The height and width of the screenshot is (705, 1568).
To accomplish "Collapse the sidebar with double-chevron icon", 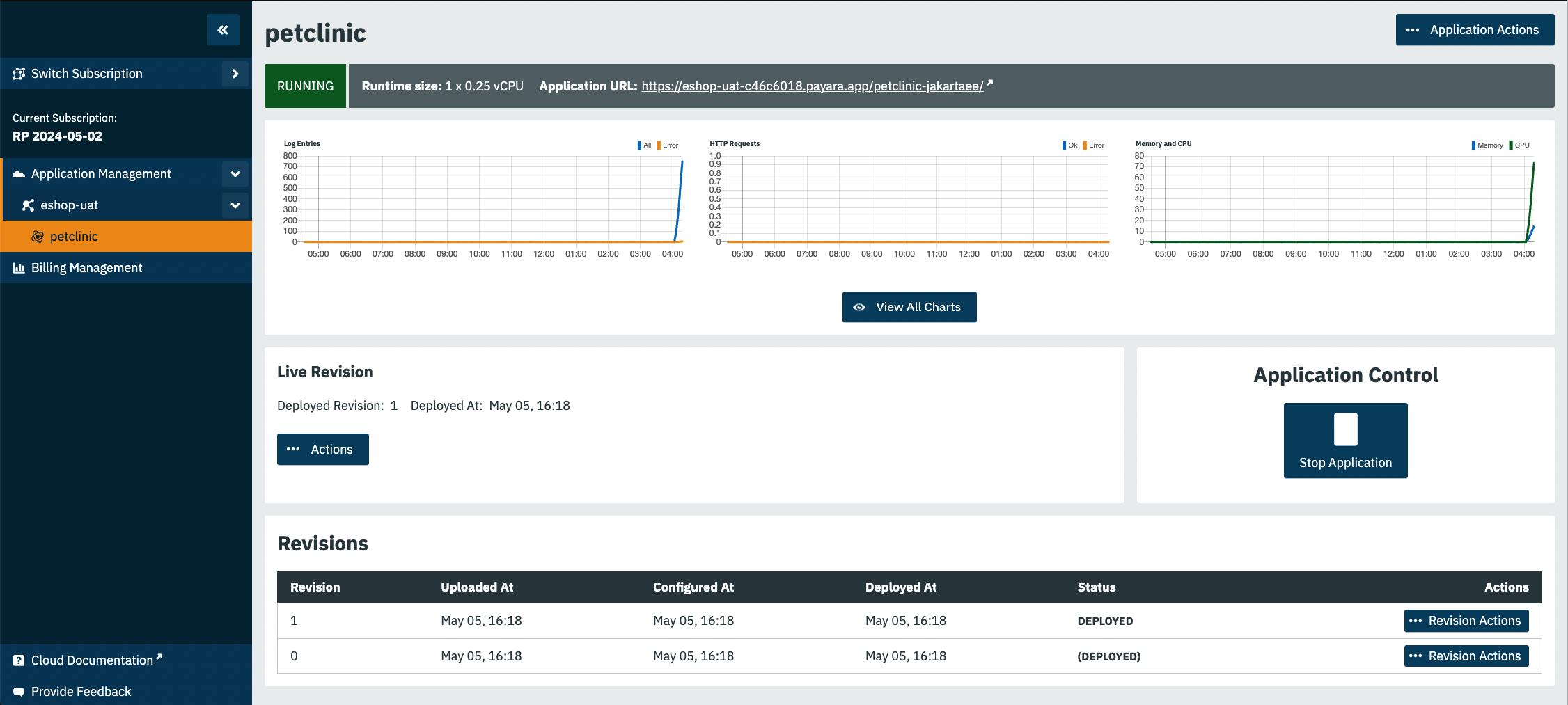I will (x=223, y=30).
